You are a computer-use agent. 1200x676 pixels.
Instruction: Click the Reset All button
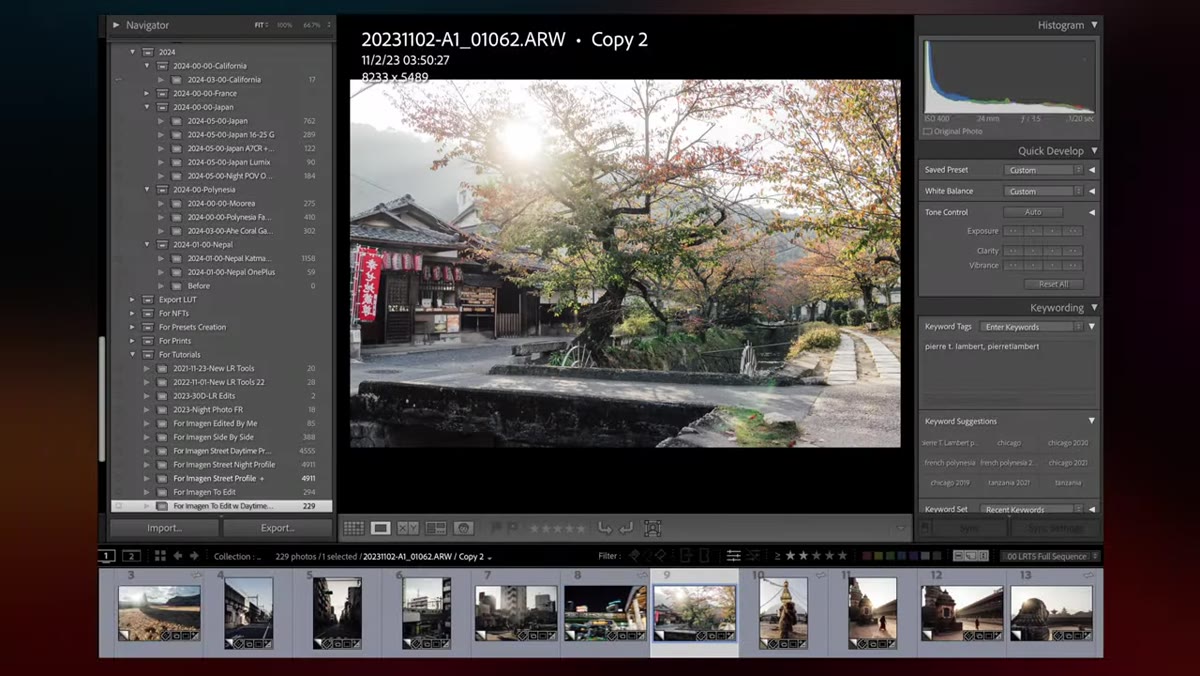(x=1053, y=284)
